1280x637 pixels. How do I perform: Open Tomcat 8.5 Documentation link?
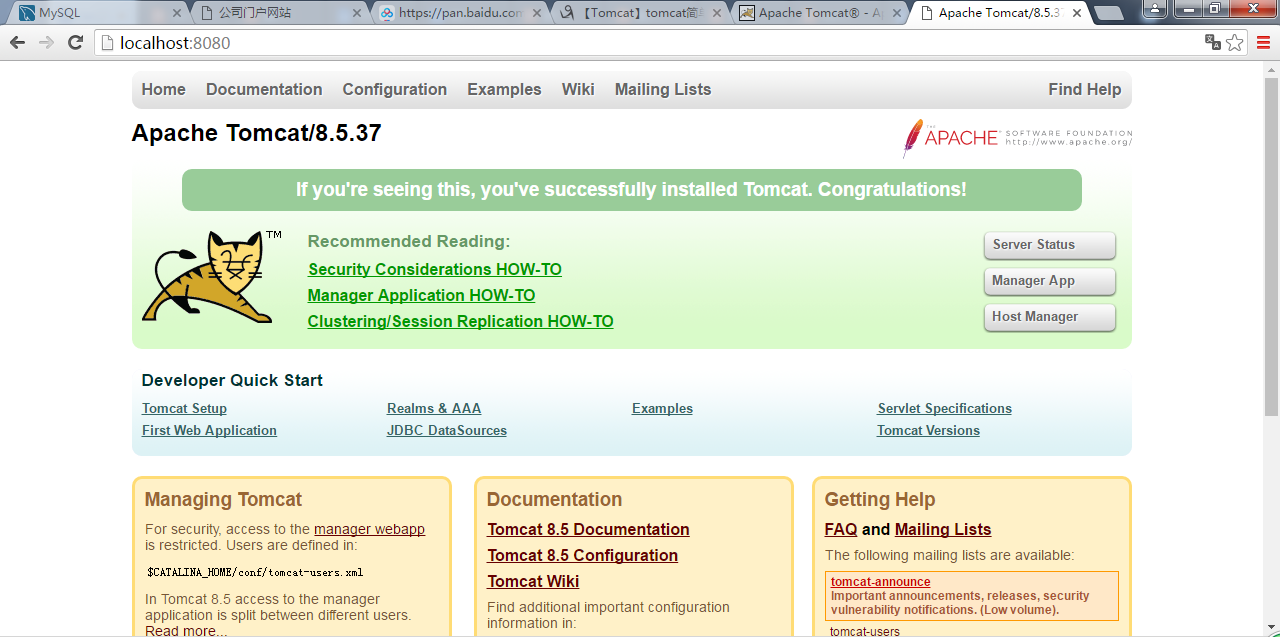pyautogui.click(x=588, y=529)
